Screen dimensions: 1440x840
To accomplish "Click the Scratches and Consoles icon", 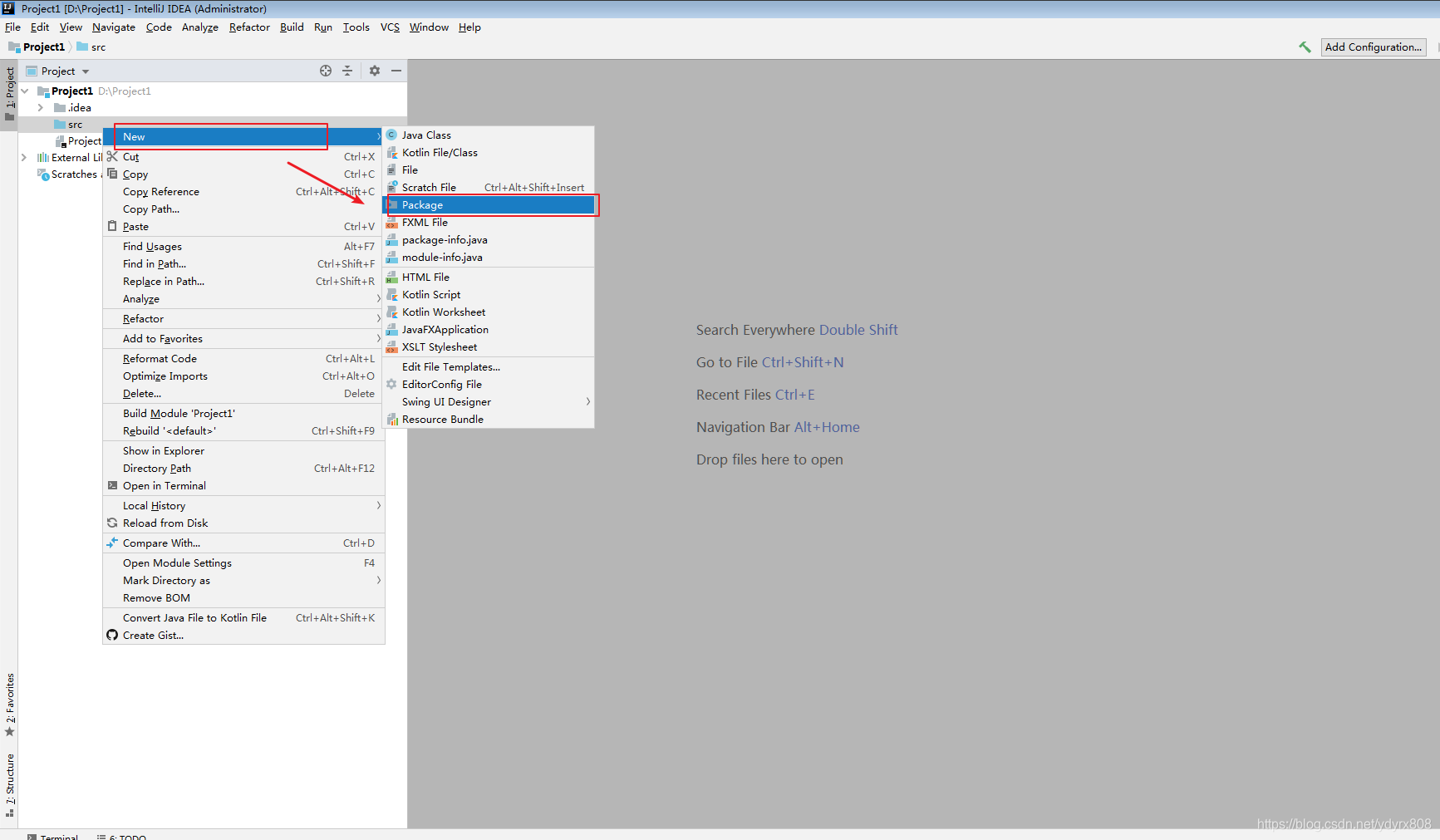I will pyautogui.click(x=43, y=174).
